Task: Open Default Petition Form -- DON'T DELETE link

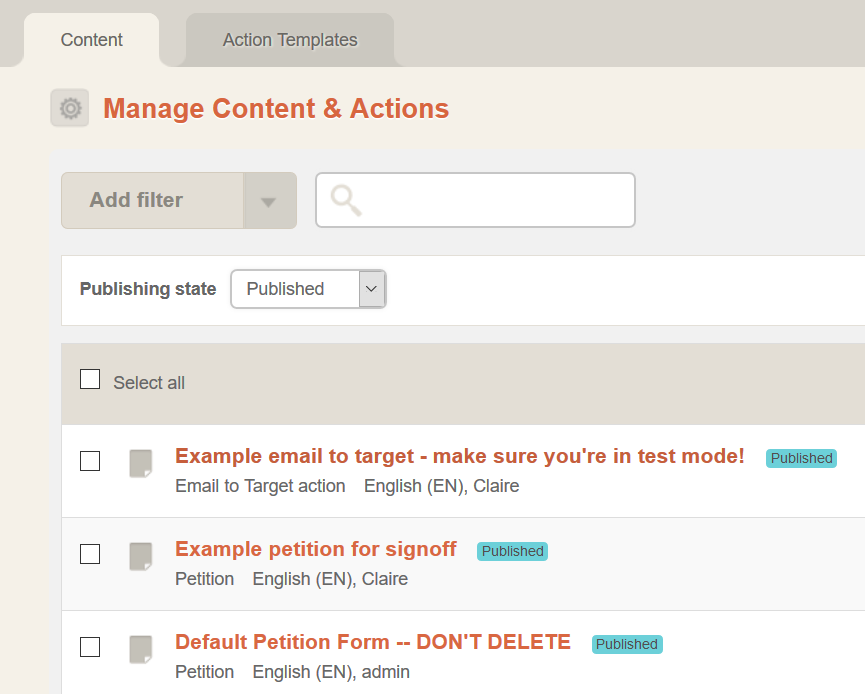Action: 373,642
